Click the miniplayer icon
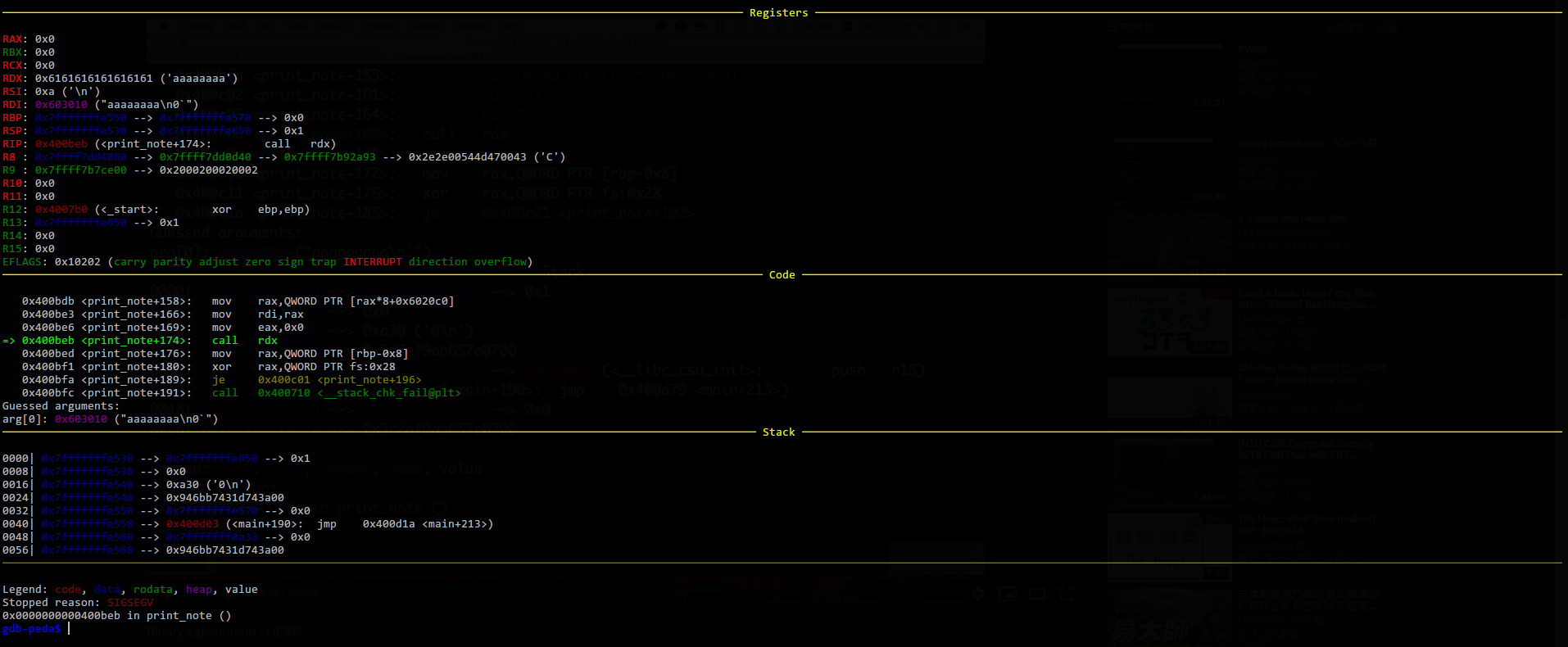1568x647 pixels. click(x=1008, y=594)
